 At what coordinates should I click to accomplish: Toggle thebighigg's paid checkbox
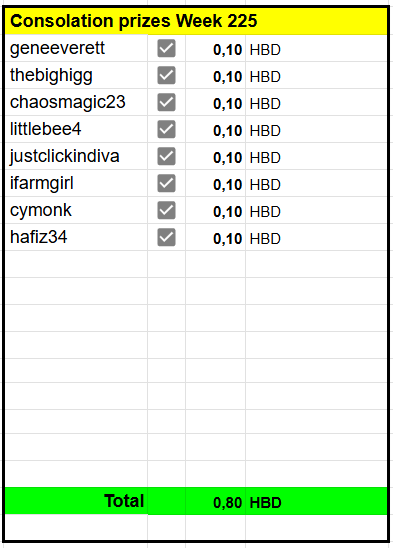point(166,75)
